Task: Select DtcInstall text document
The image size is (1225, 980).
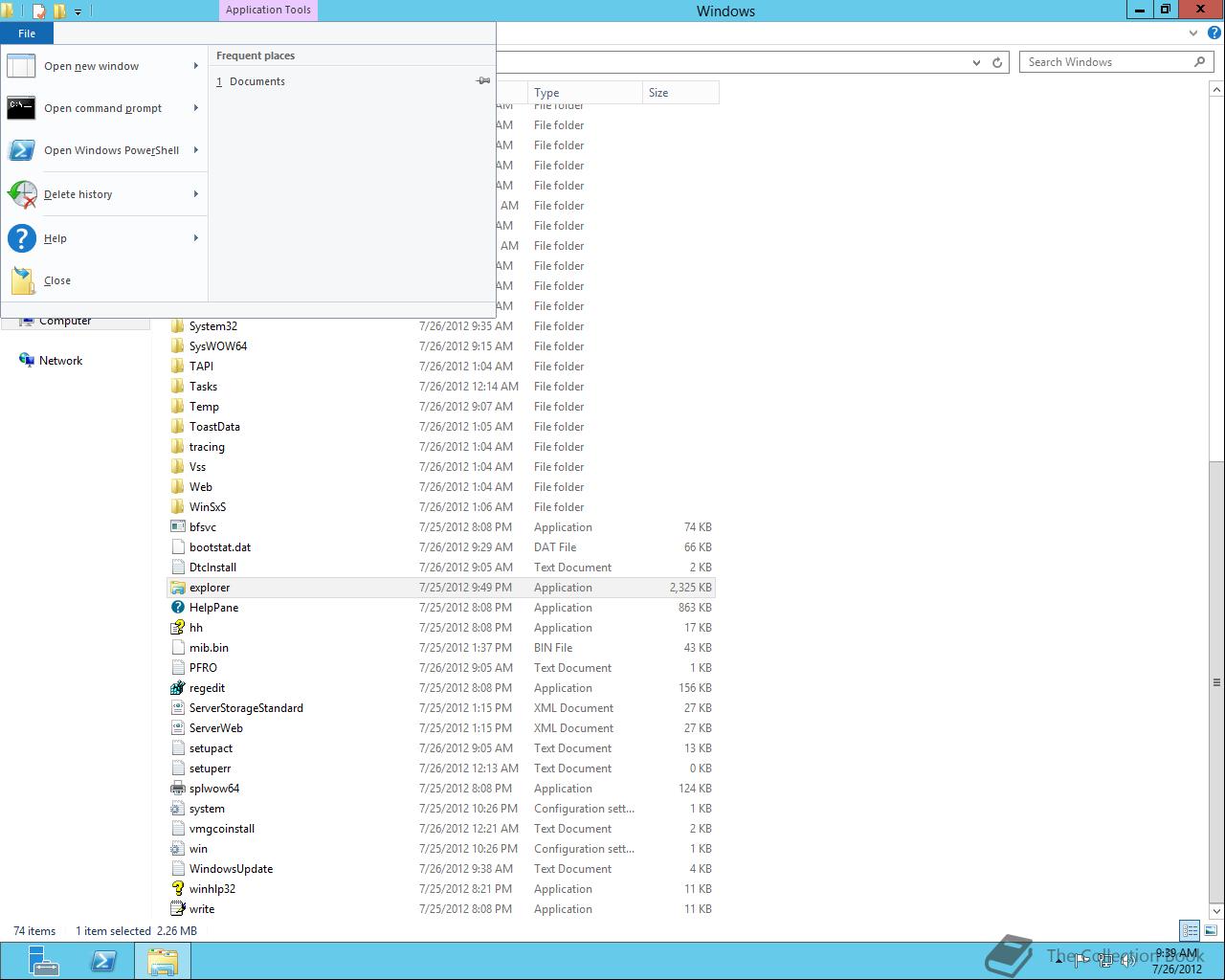Action: point(212,568)
